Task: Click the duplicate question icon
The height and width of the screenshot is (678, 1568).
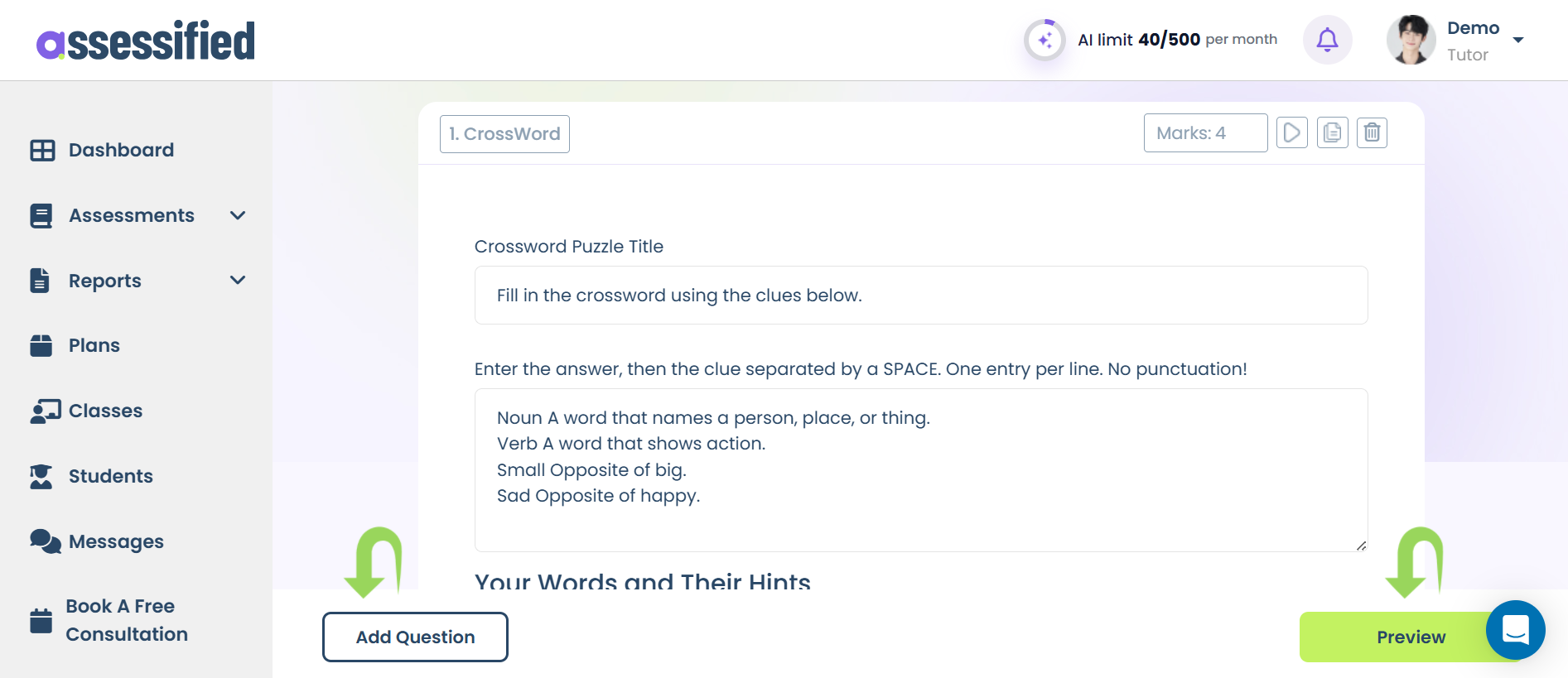Action: pos(1332,132)
